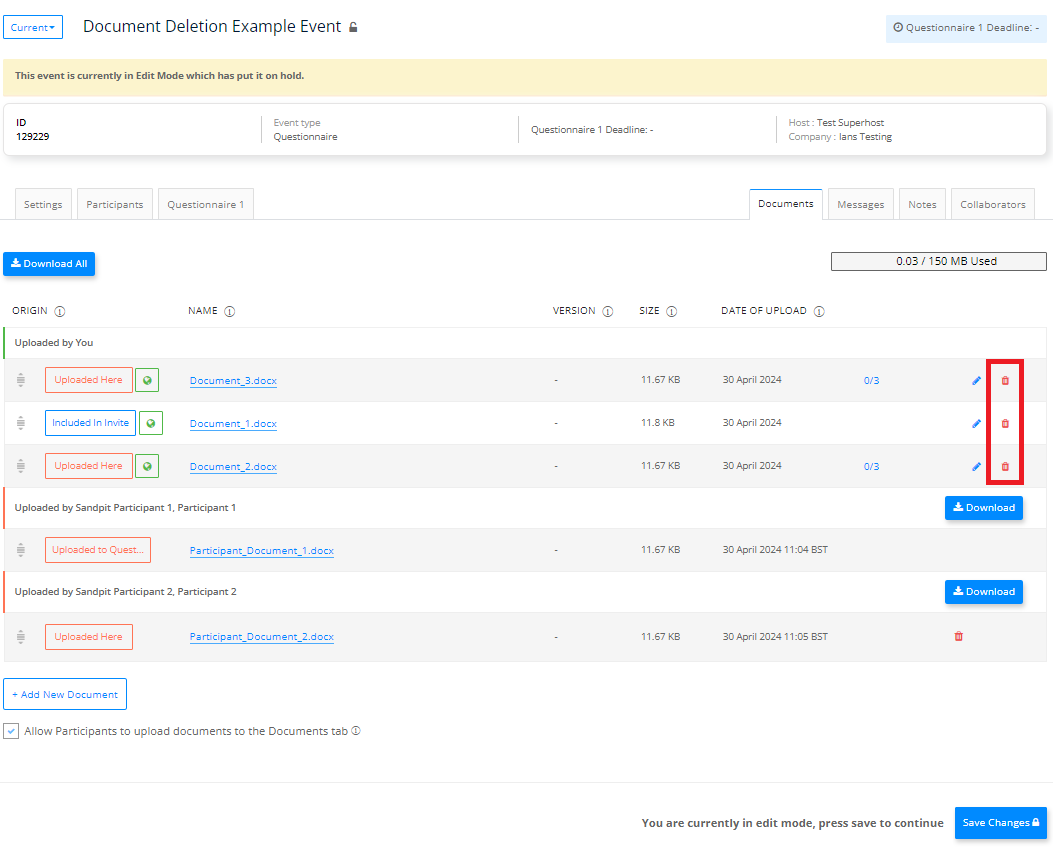This screenshot has height=847, width=1053.
Task: Toggle the green globe icon for Document_3.docx
Action: 147,380
